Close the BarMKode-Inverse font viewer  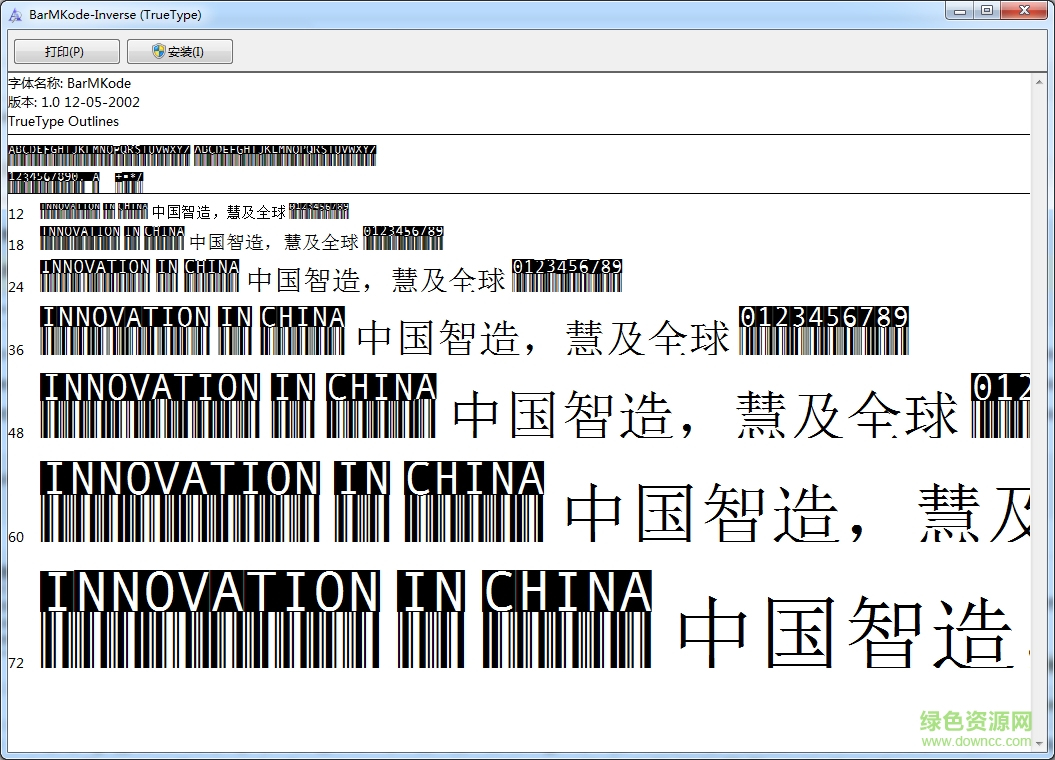click(x=1022, y=10)
